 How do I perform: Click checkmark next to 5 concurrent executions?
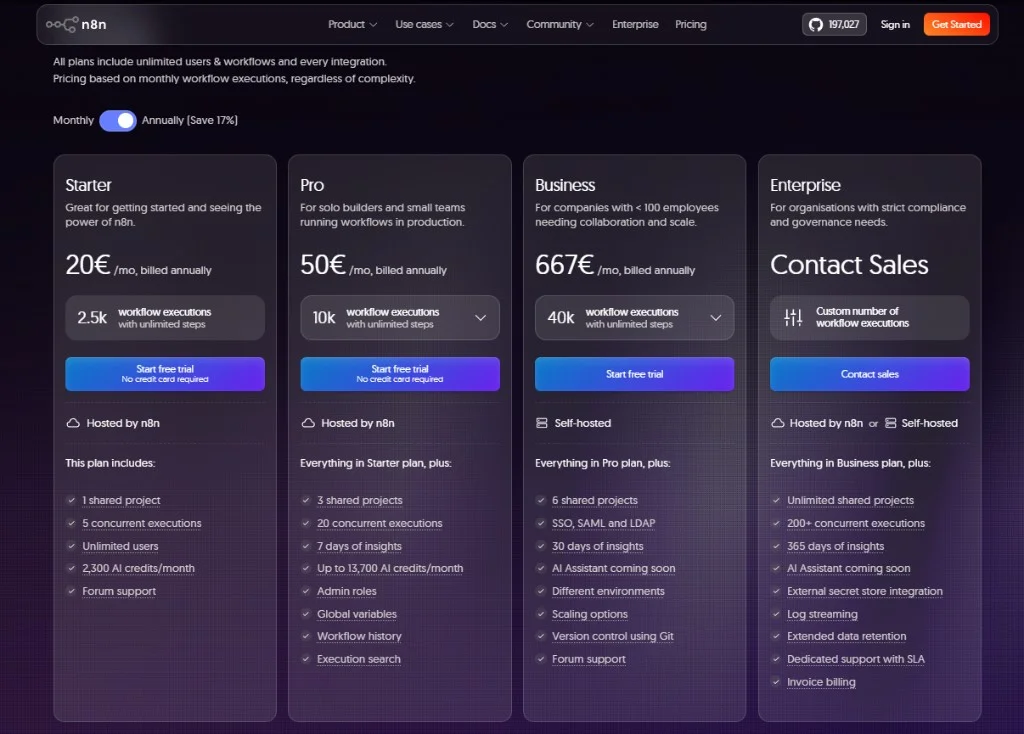[71, 523]
